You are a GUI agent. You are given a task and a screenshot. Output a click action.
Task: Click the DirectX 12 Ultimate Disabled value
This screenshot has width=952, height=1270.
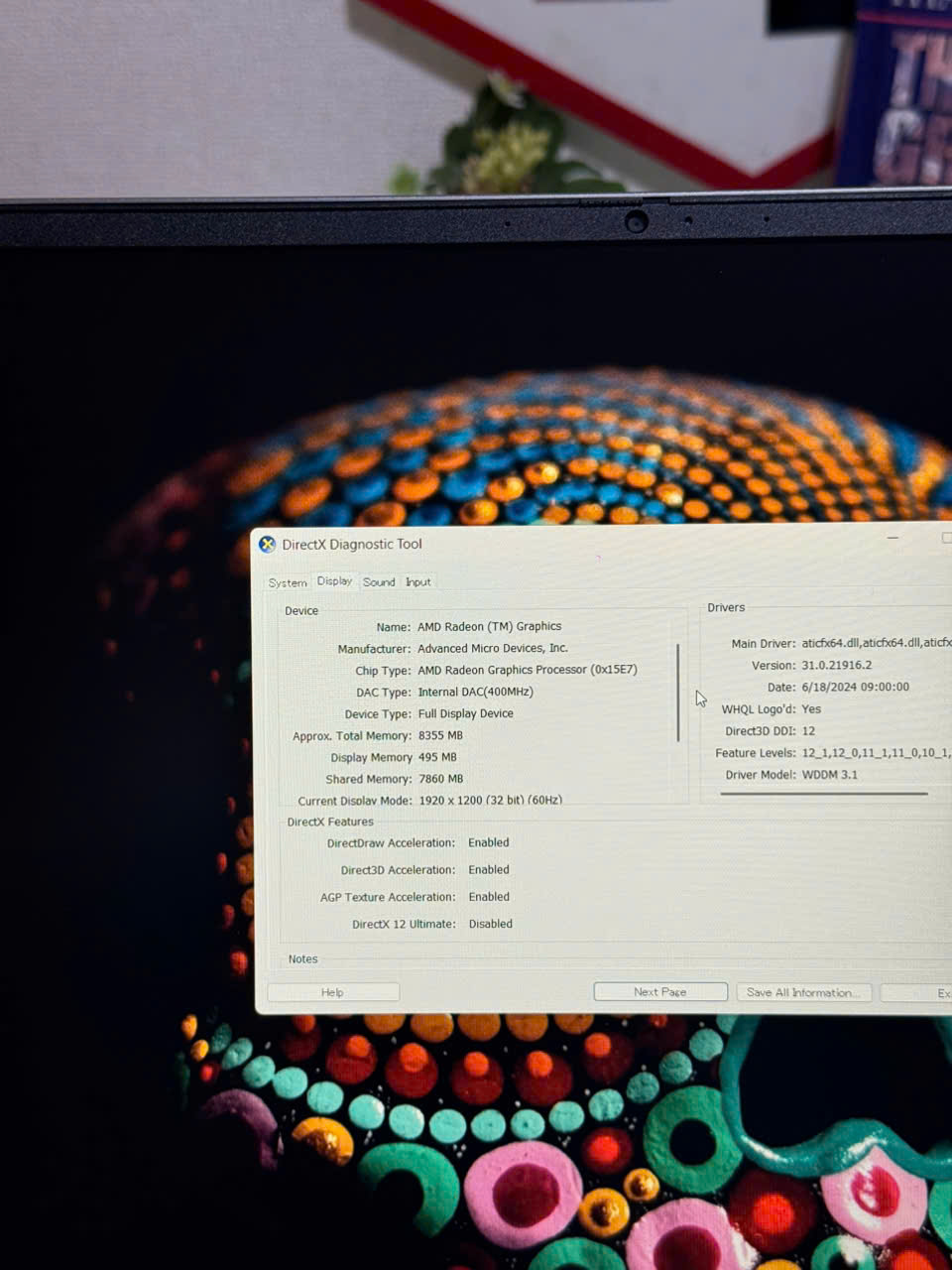click(490, 924)
